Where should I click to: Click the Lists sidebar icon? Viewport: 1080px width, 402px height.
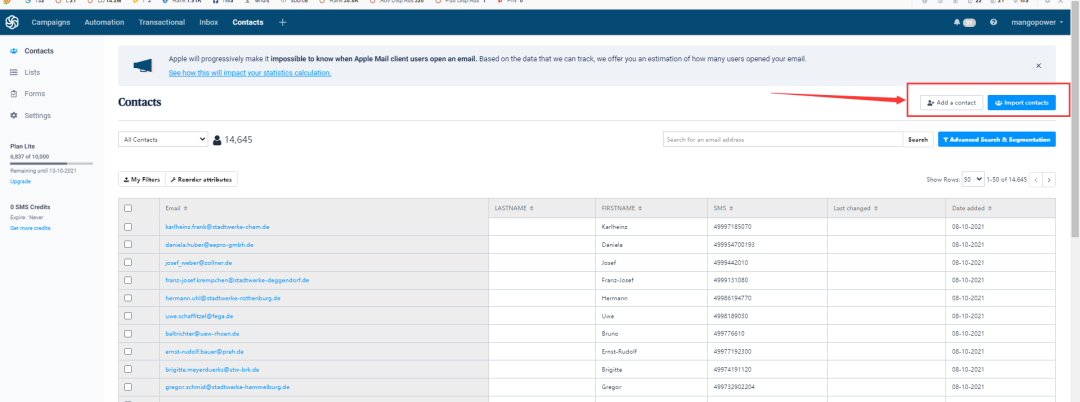point(14,72)
